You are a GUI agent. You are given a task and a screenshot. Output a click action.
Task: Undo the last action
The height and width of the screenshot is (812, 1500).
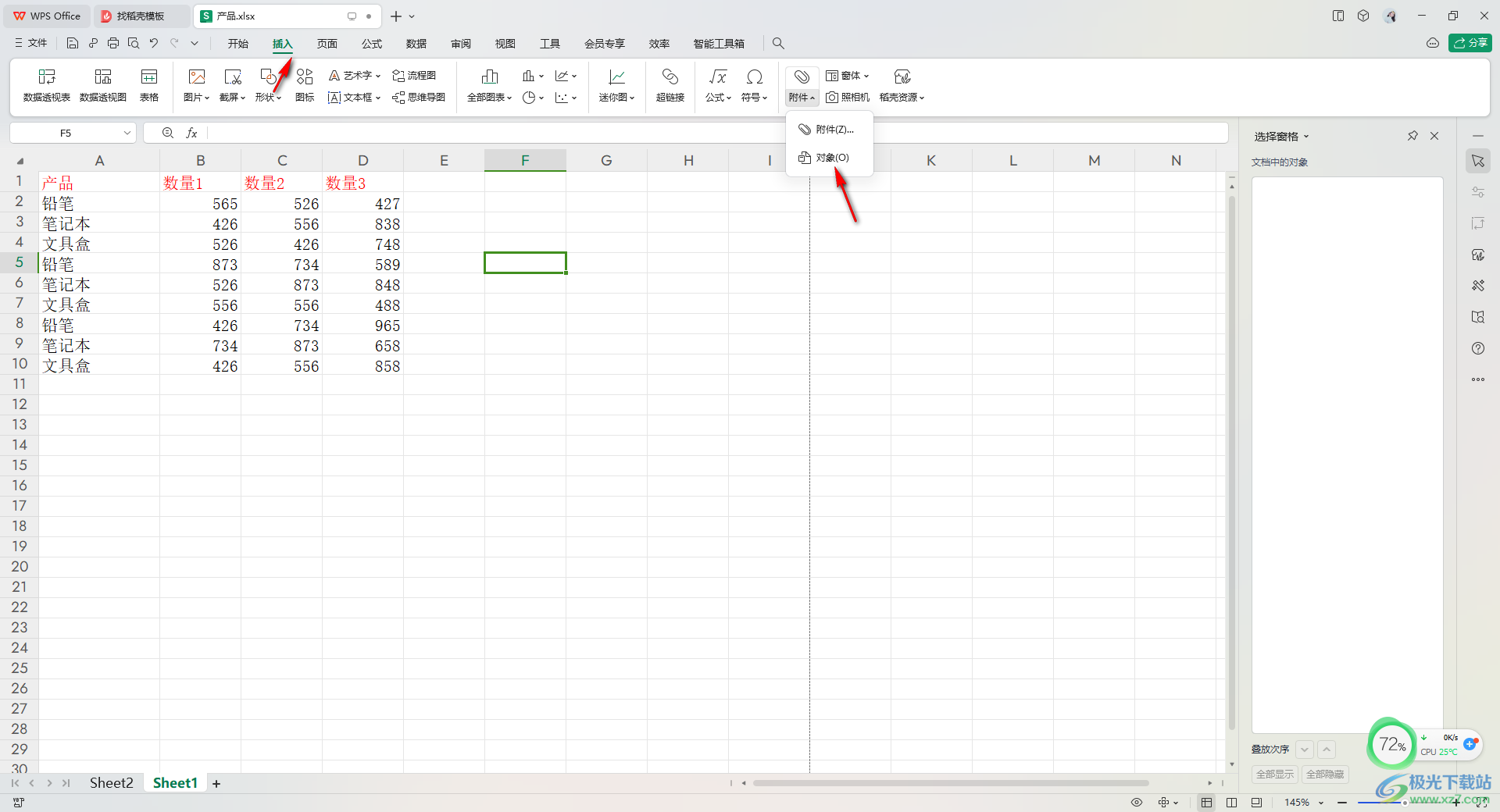[154, 44]
